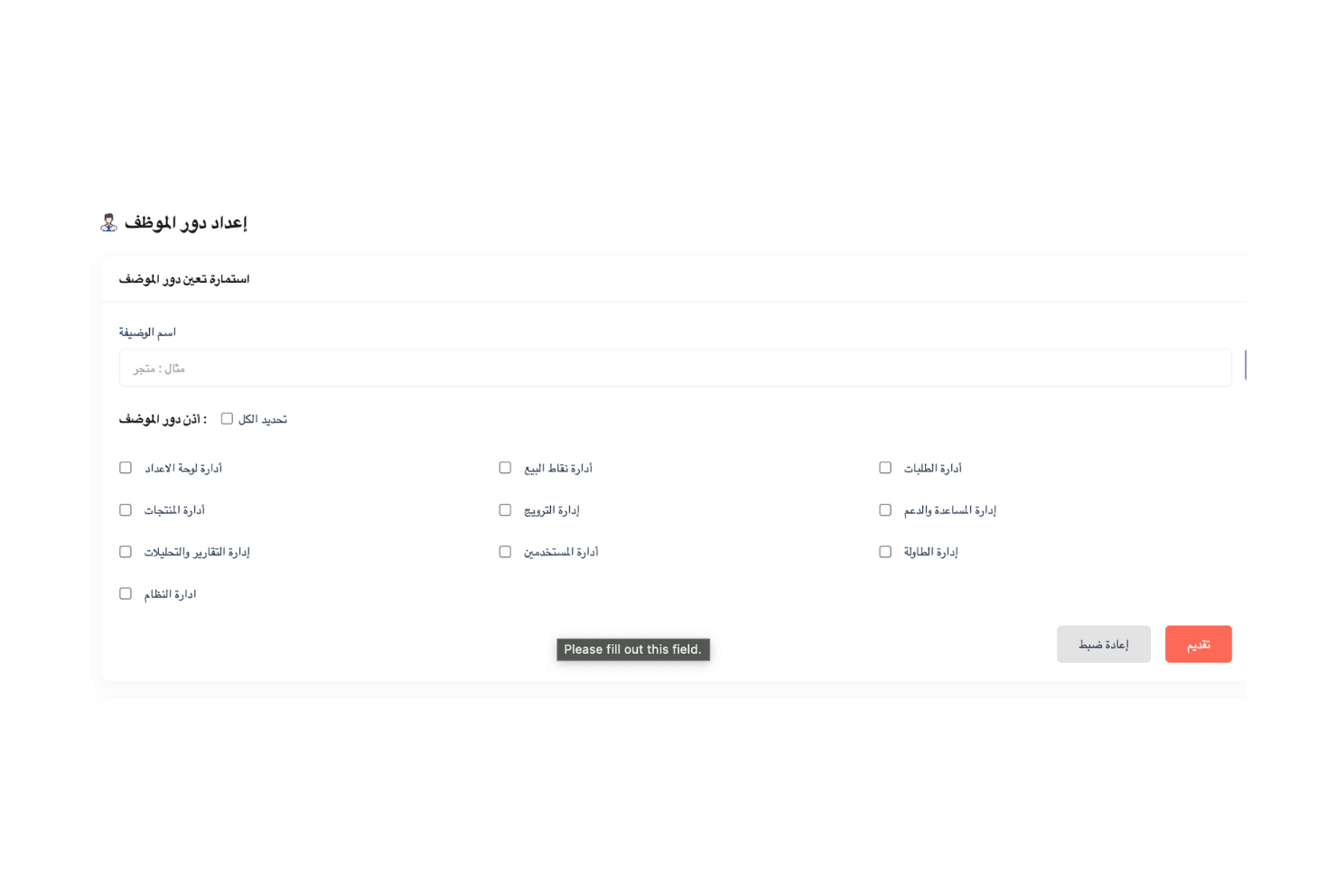Click the "Please fill out this field" tooltip

click(632, 649)
